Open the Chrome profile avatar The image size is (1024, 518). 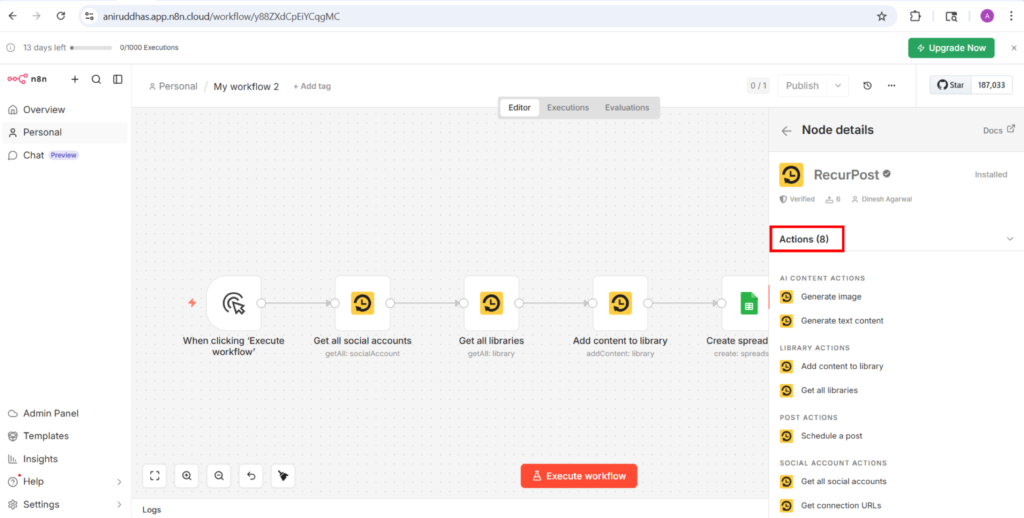pos(987,16)
